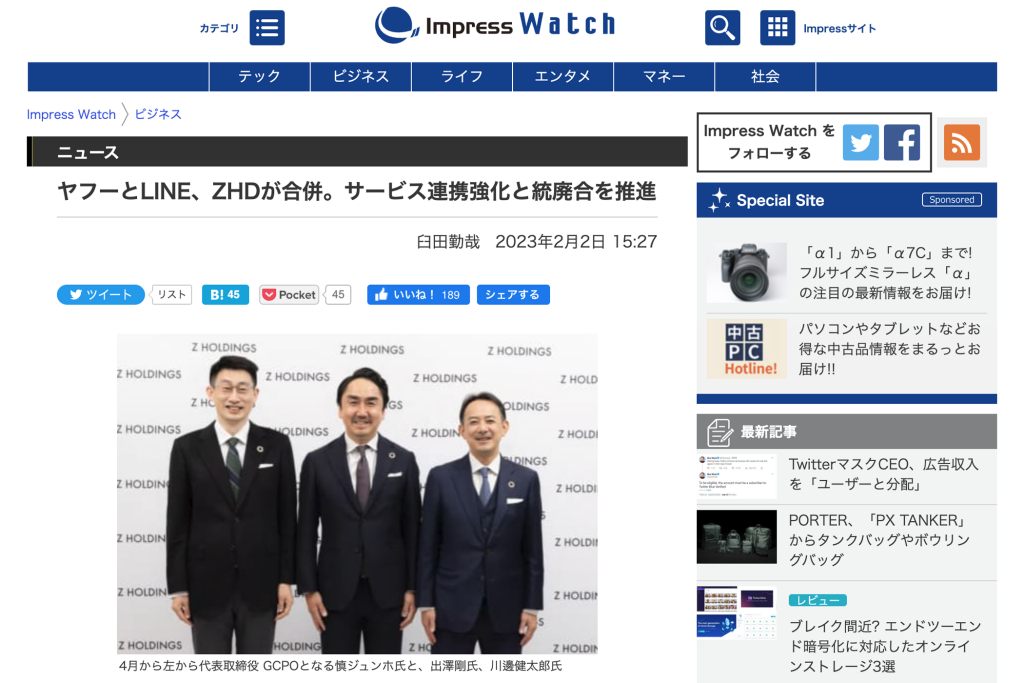1024x683 pixels.
Task: Open the online storage review thumbnail
Action: coord(737,612)
